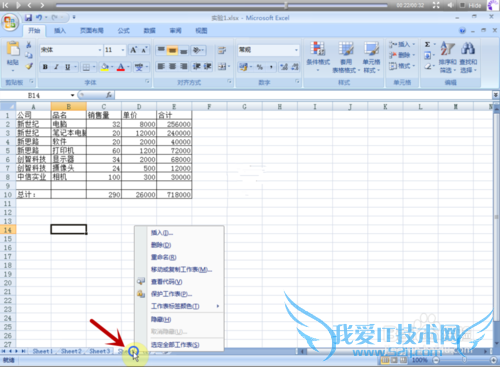Increase font size with large A icon
Image resolution: width=500 pixels, height=367 pixels.
tap(133, 50)
